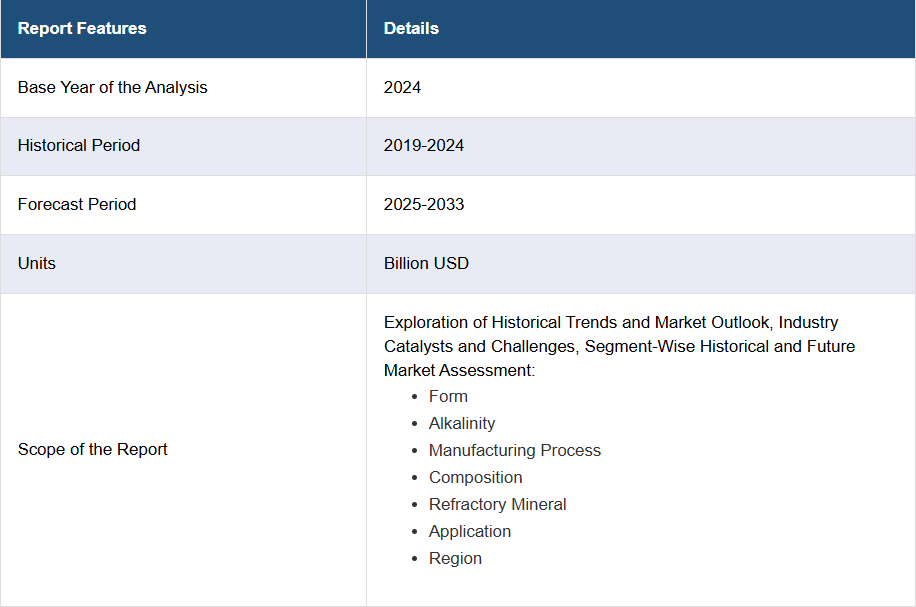Select the Forecast Period row label

coord(77,204)
